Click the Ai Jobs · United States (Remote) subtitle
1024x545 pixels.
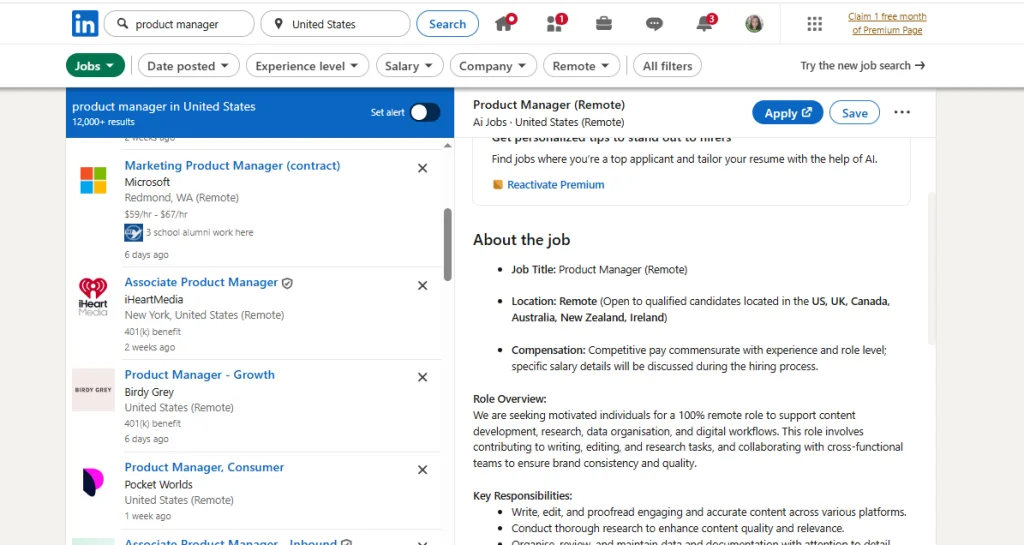pyautogui.click(x=549, y=122)
